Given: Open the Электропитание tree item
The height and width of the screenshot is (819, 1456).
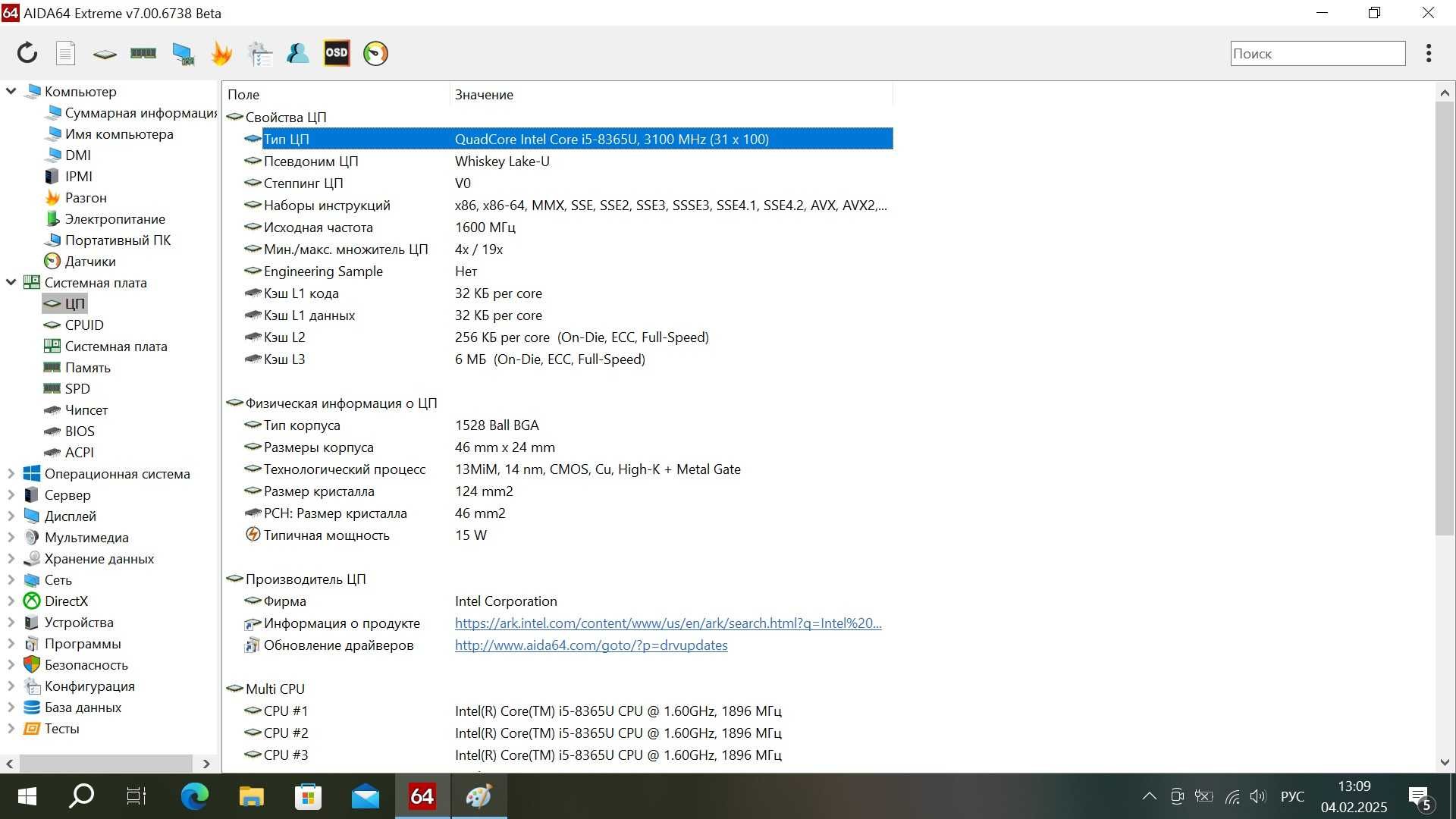Looking at the screenshot, I should pyautogui.click(x=115, y=218).
